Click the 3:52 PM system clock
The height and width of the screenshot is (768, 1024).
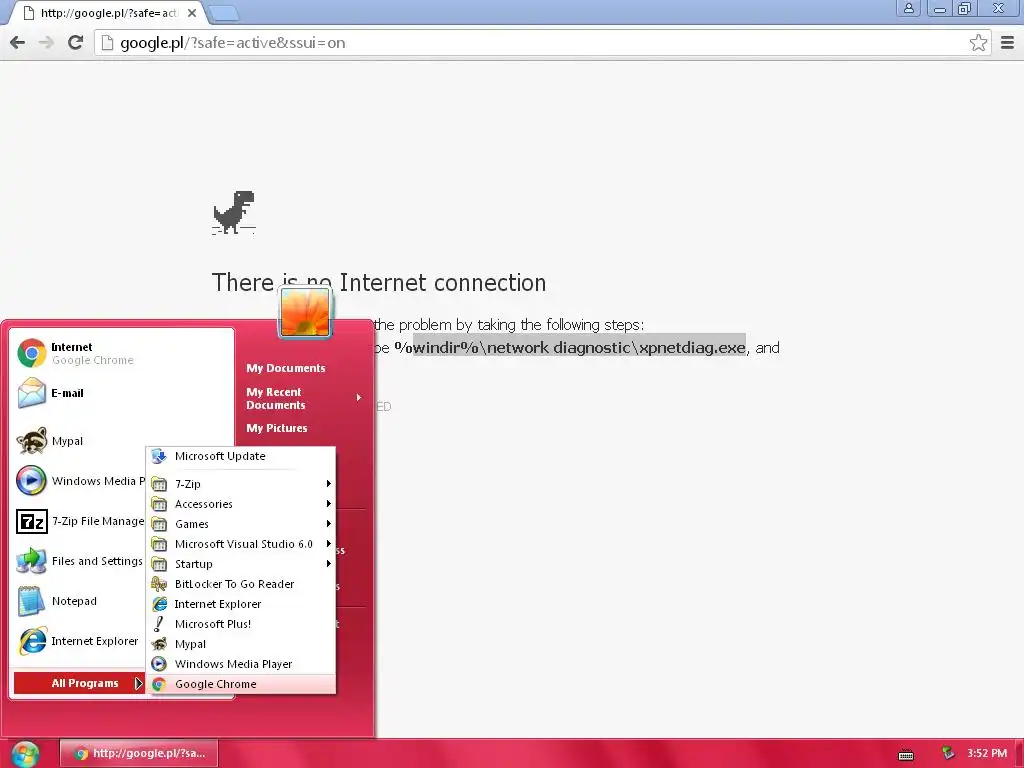pyautogui.click(x=986, y=754)
